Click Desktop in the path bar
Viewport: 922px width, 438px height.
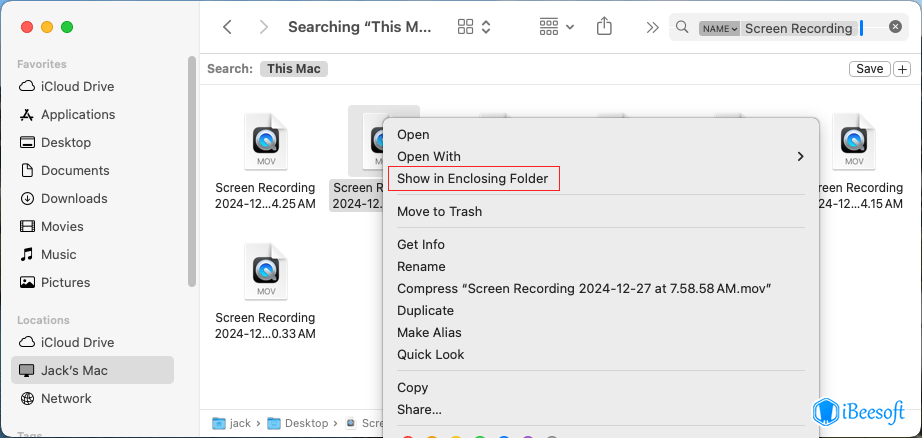pos(304,424)
